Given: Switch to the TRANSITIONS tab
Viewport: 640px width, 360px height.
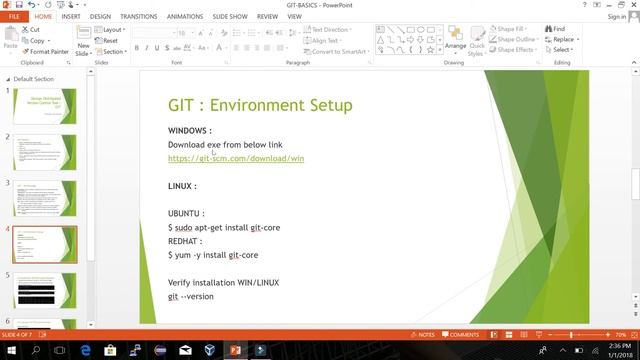Looking at the screenshot, I should (139, 16).
